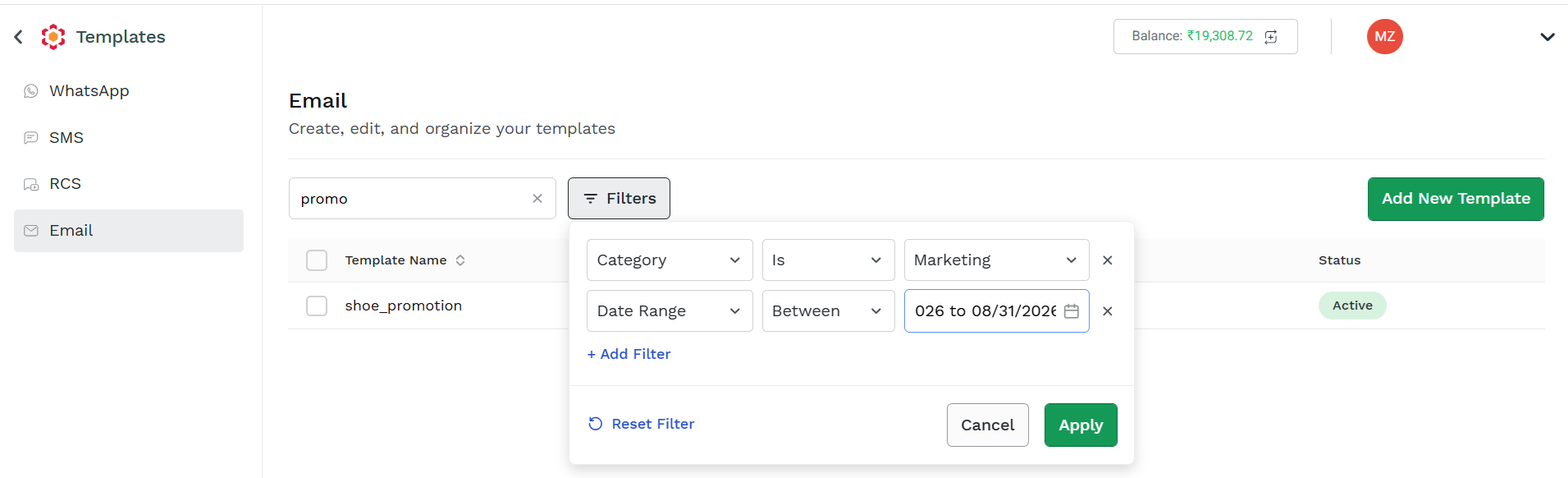Toggle the select-all templates checkbox
Viewport: 1568px width, 478px height.
tap(317, 260)
